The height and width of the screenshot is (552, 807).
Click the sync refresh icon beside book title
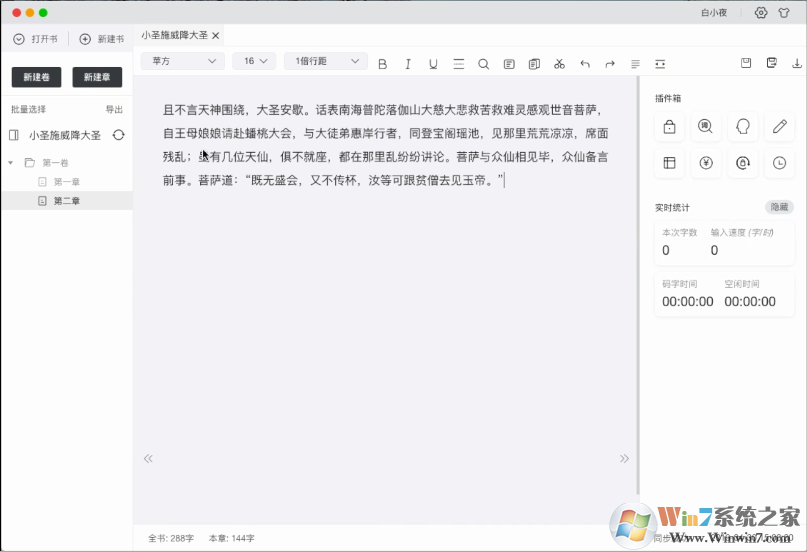(118, 135)
